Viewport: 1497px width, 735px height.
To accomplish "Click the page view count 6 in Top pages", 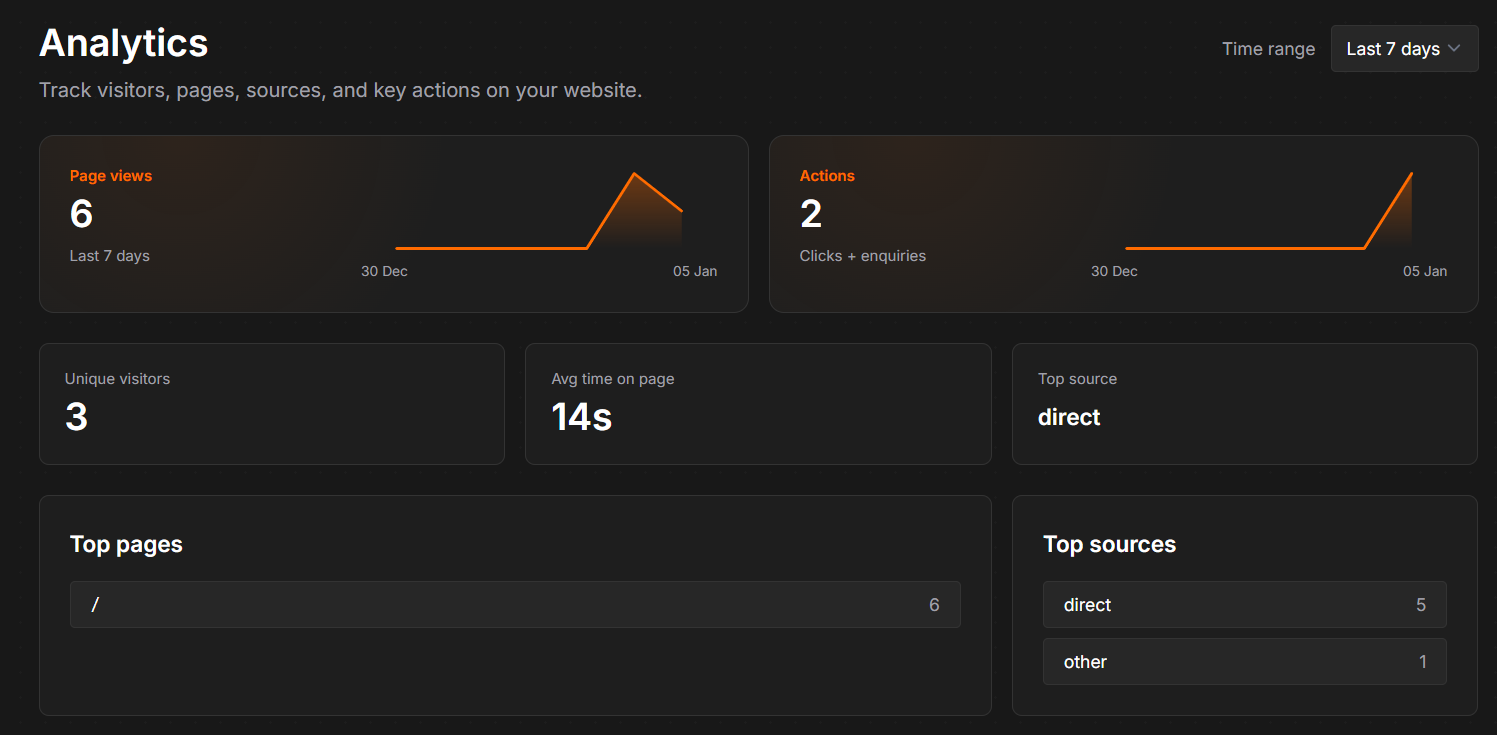I will [933, 604].
